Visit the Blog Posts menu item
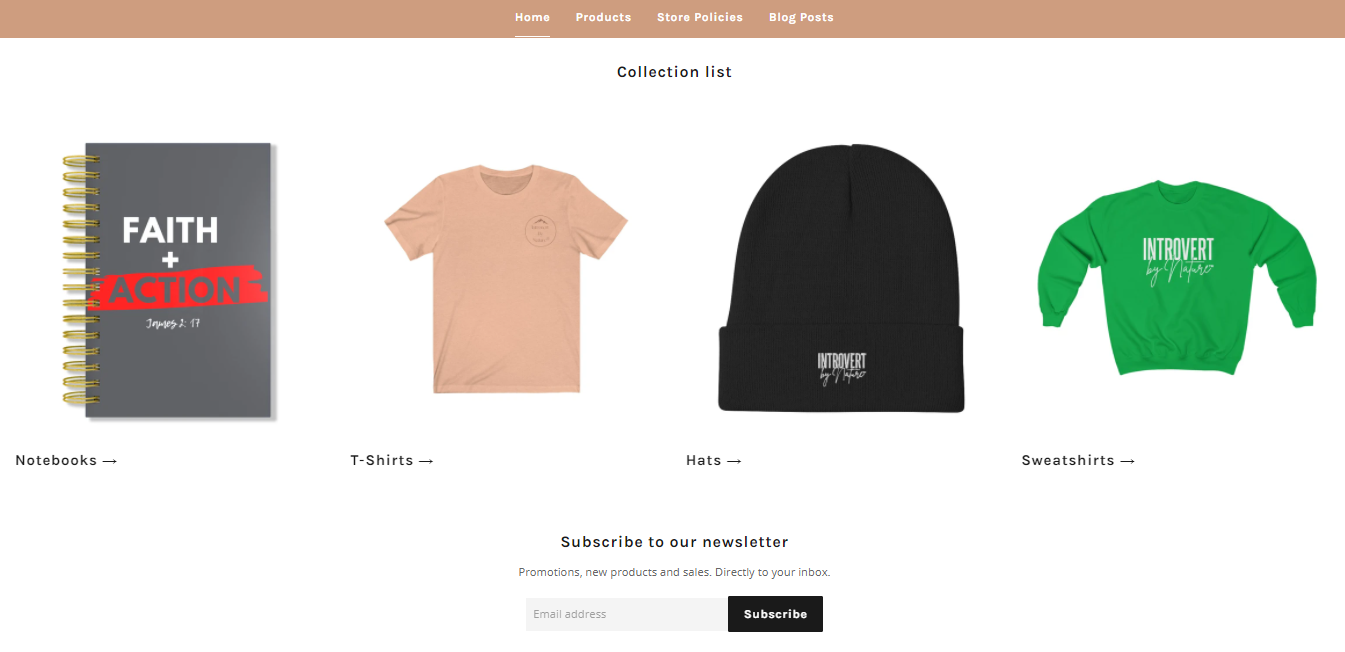 pos(801,17)
